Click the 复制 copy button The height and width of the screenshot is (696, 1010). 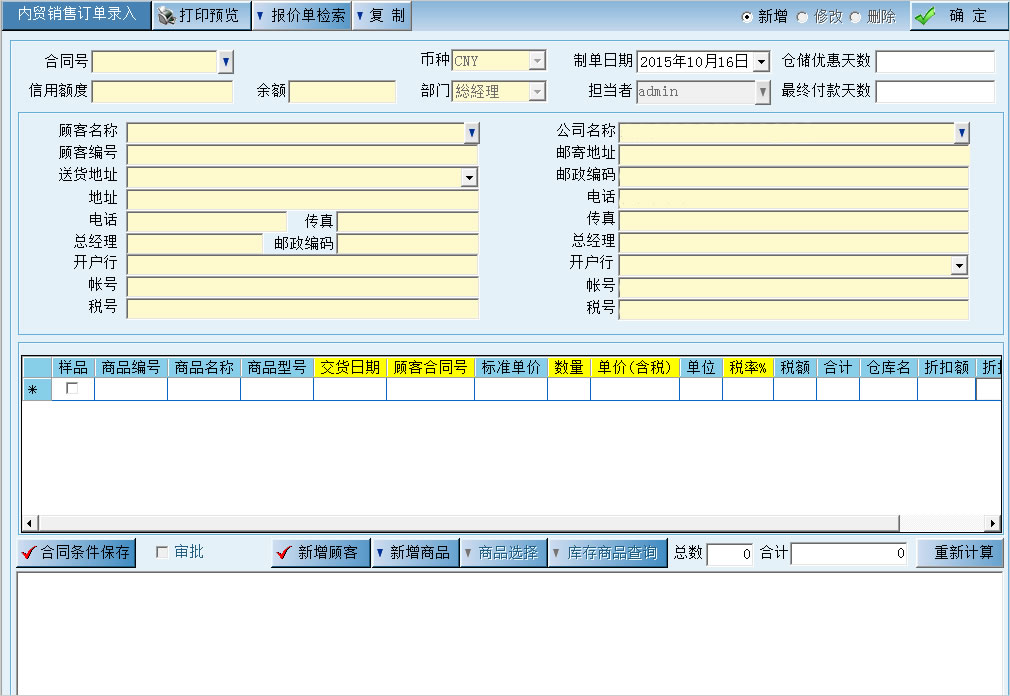point(381,16)
